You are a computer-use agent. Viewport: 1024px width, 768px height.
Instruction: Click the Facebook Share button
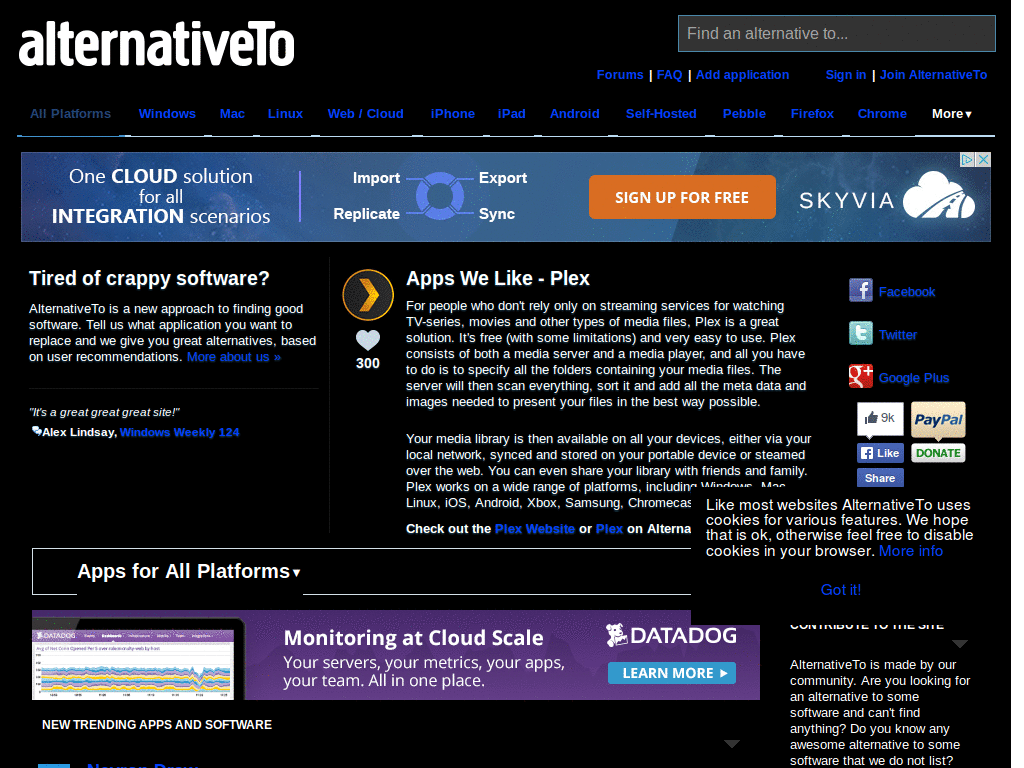[x=880, y=478]
